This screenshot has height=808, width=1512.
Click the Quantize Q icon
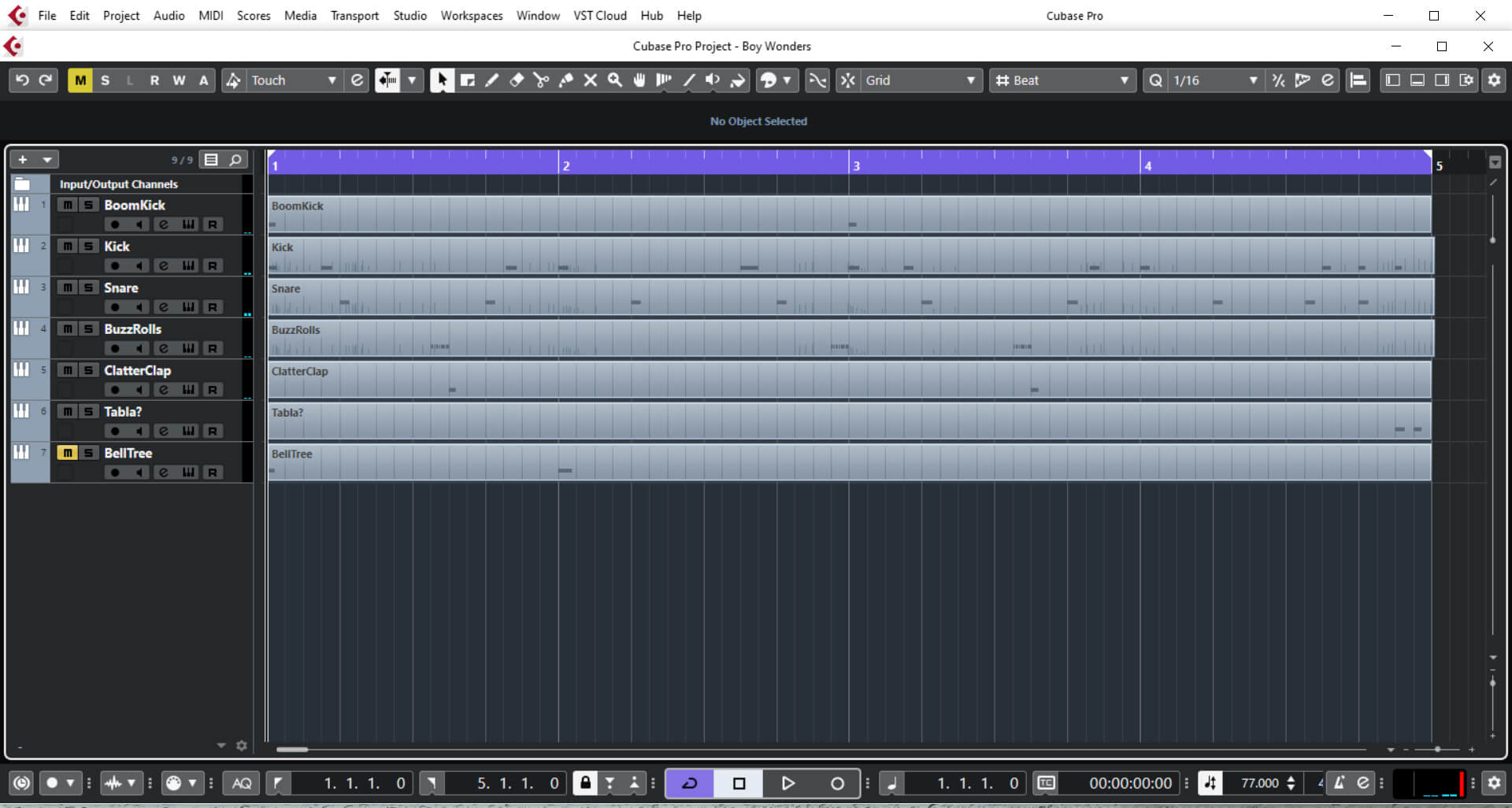(x=1155, y=80)
